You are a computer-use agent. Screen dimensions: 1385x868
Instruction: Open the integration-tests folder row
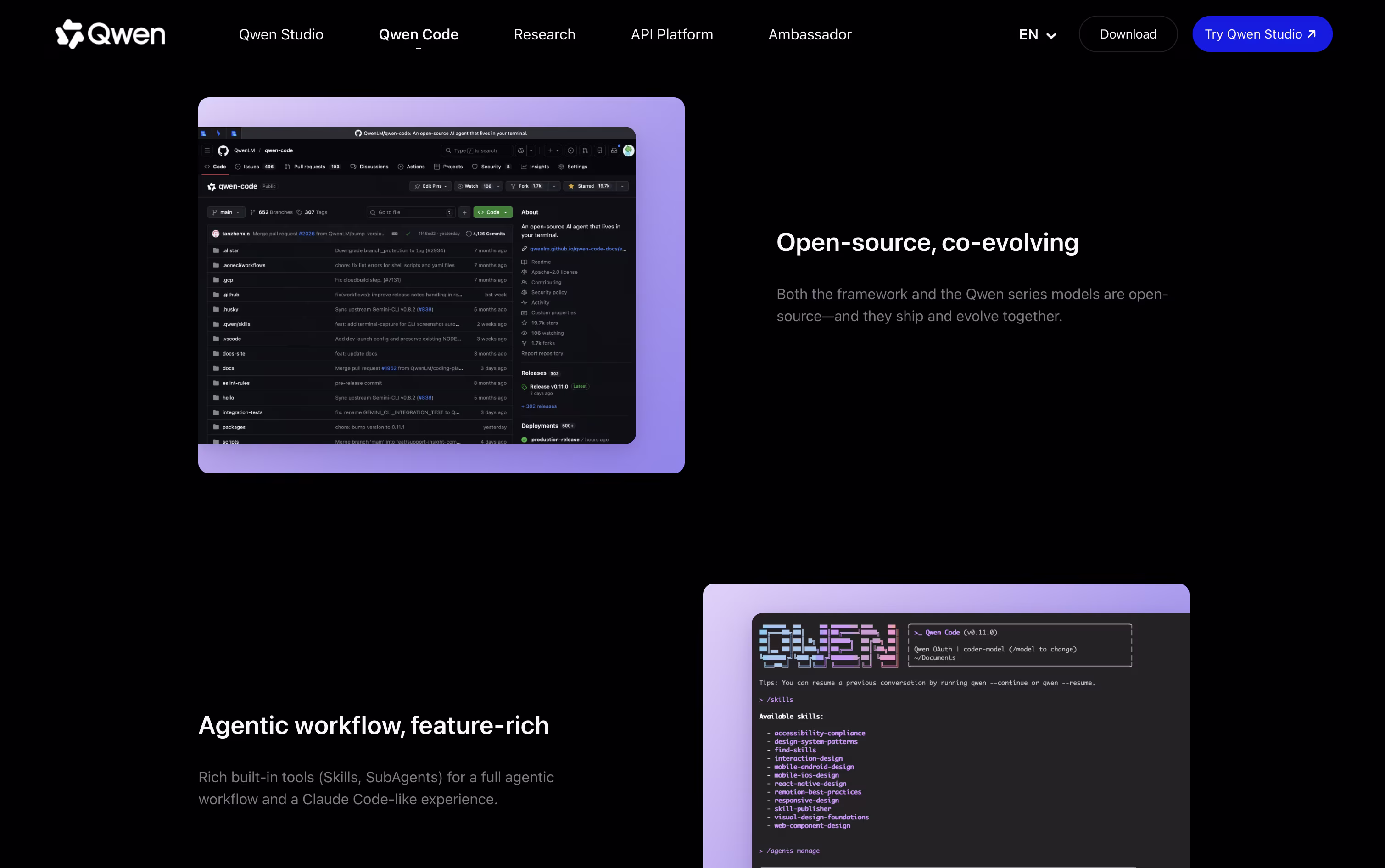(x=359, y=412)
